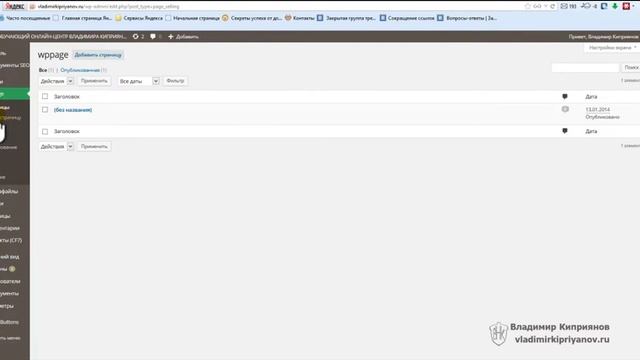The image size is (640, 360).
Task: Click the comment count bubble of (без названия) row
Action: click(565, 109)
